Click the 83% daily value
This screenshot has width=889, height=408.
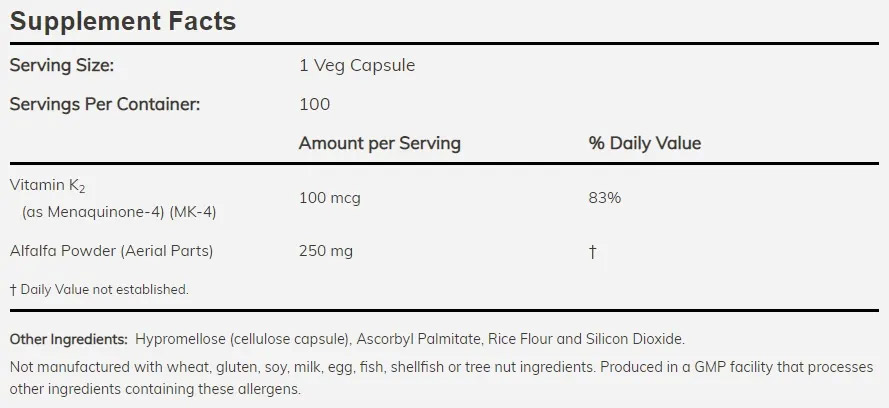604,198
